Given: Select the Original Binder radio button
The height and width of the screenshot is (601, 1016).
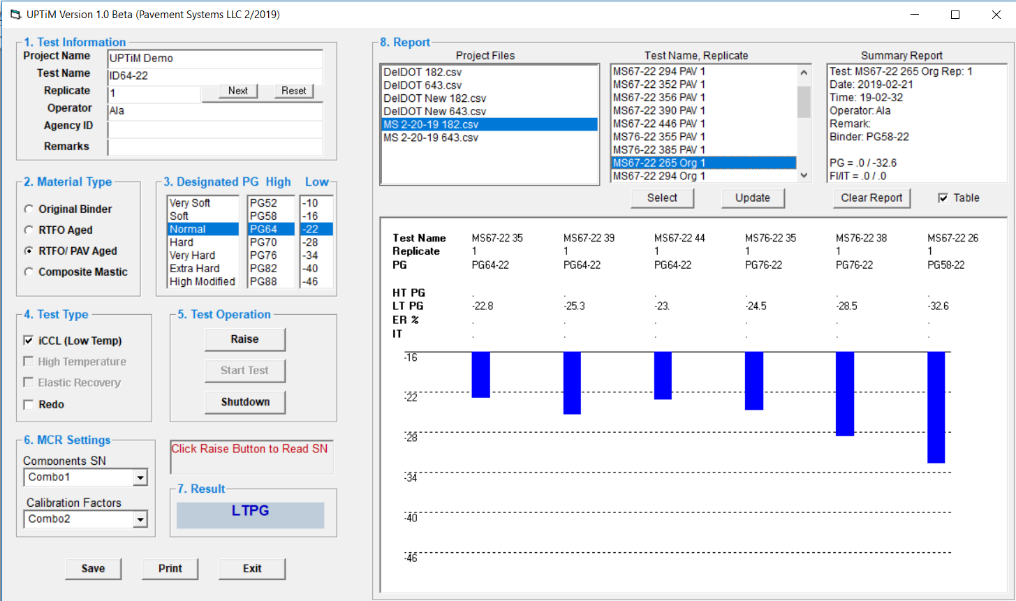Looking at the screenshot, I should click(28, 210).
